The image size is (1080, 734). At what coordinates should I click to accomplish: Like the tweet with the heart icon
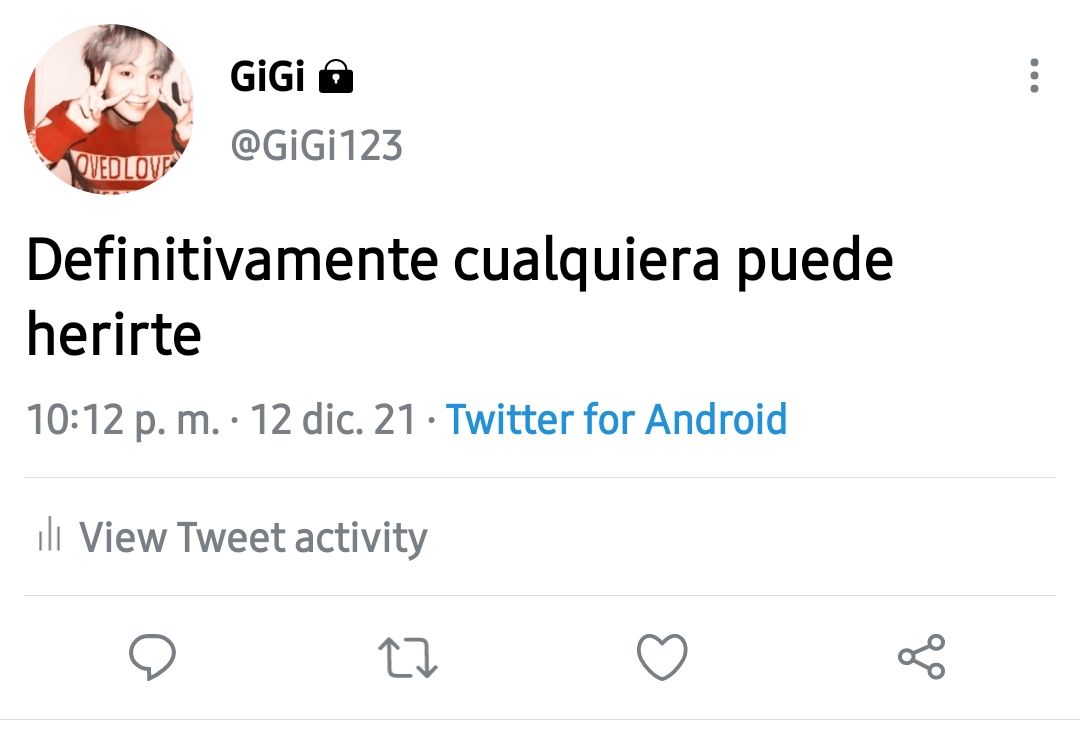662,657
